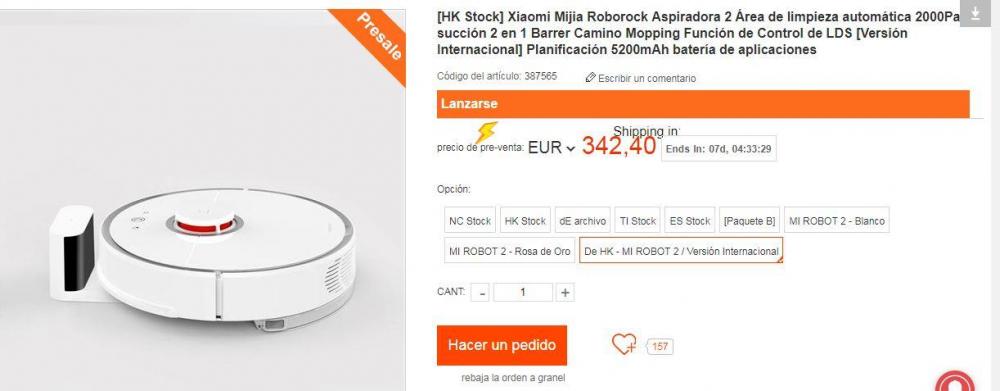Select MI ROBOT 2 - Blanco variant
Screen dimensions: 1000x391
(x=837, y=221)
